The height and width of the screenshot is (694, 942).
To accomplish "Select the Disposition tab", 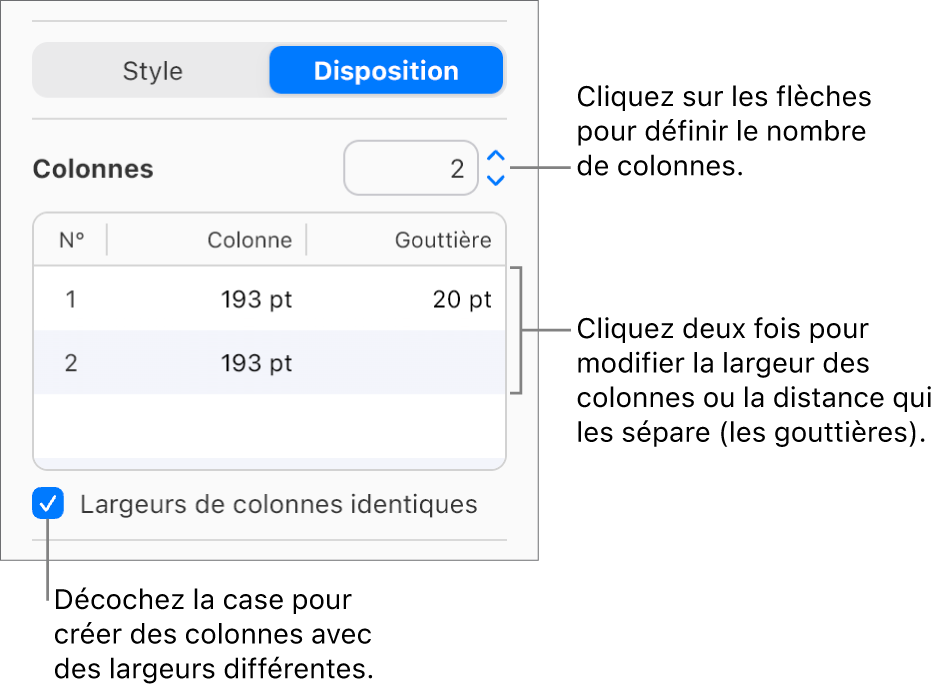I will click(x=385, y=70).
